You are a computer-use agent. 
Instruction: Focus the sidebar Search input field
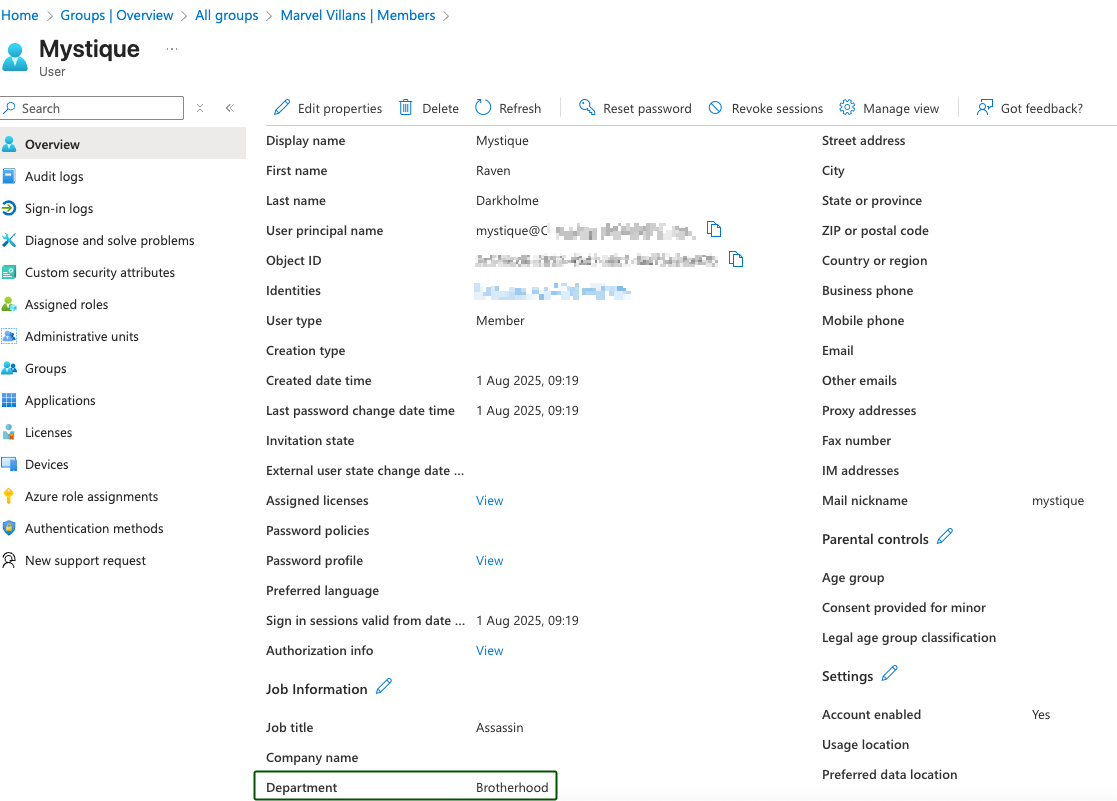click(x=93, y=108)
